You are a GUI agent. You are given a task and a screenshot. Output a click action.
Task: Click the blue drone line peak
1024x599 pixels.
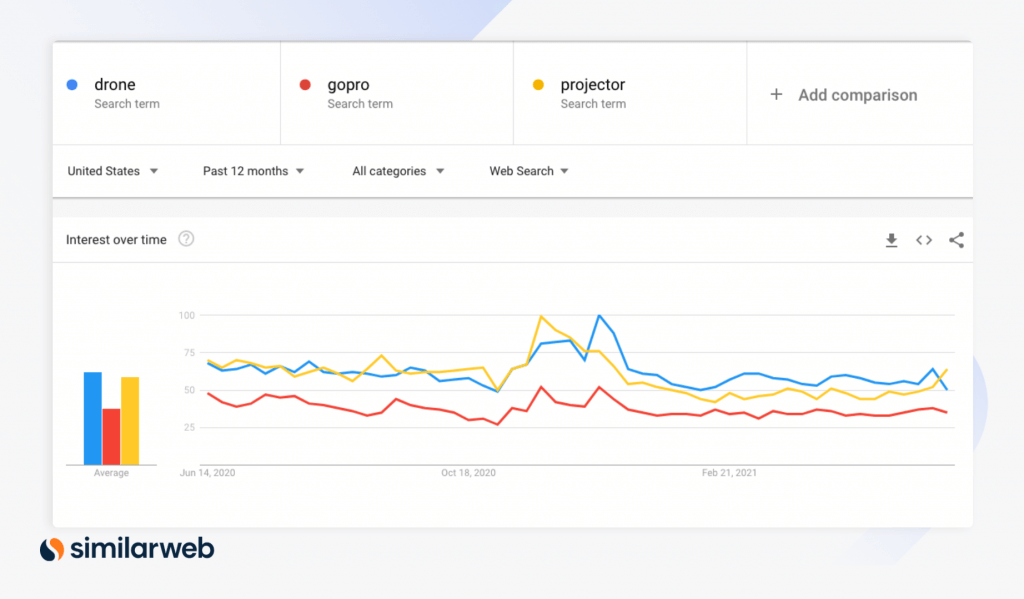600,316
